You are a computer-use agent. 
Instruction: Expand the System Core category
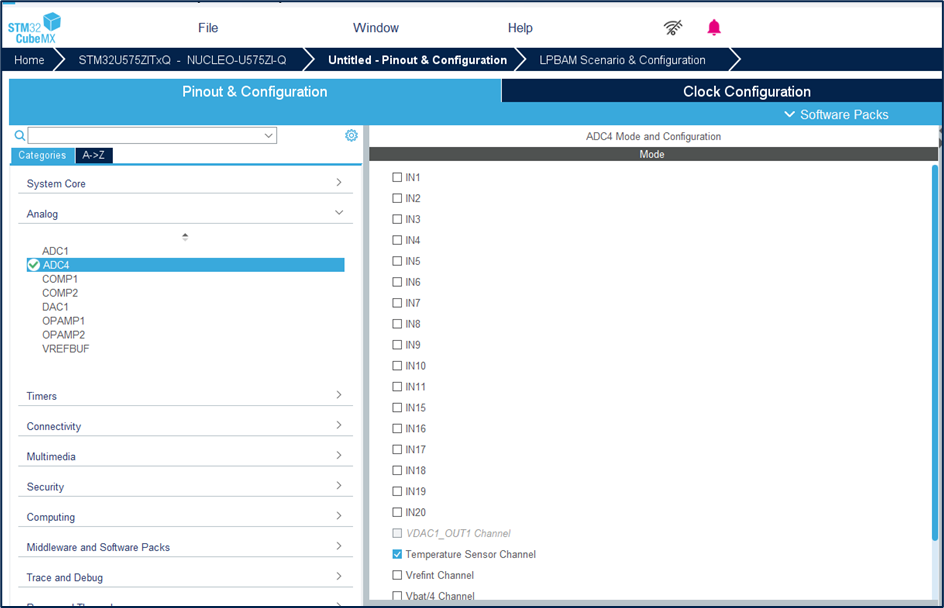point(185,183)
